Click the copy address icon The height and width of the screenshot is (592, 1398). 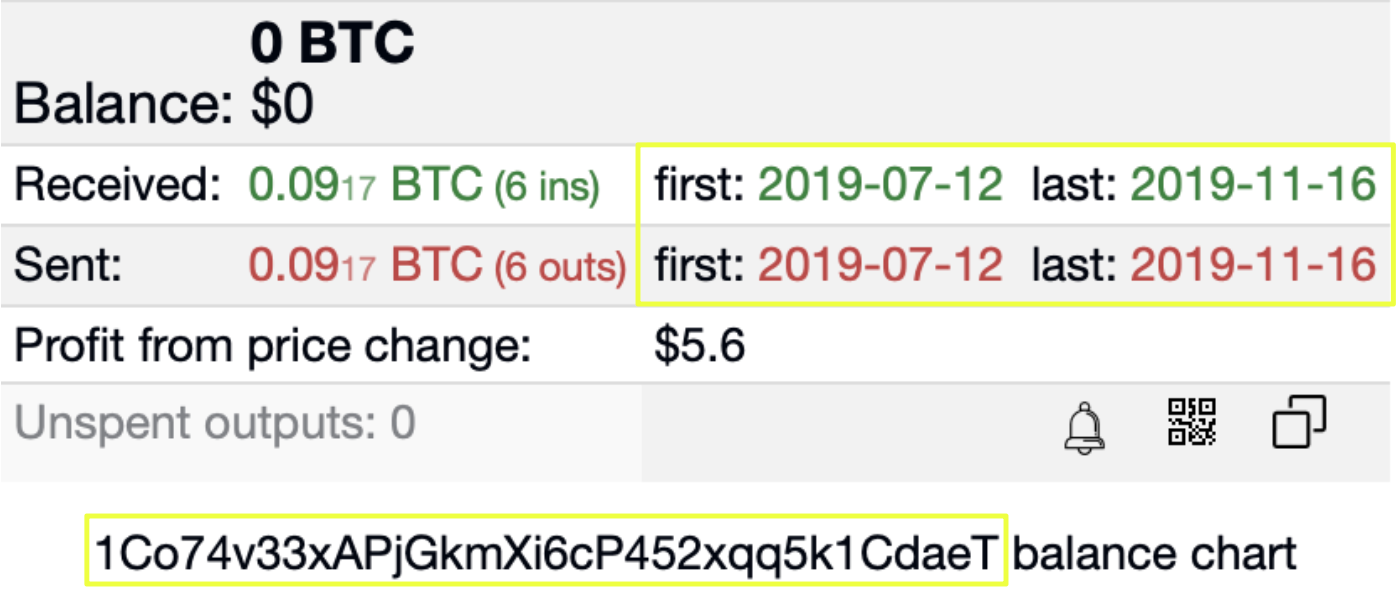pyautogui.click(x=1299, y=422)
